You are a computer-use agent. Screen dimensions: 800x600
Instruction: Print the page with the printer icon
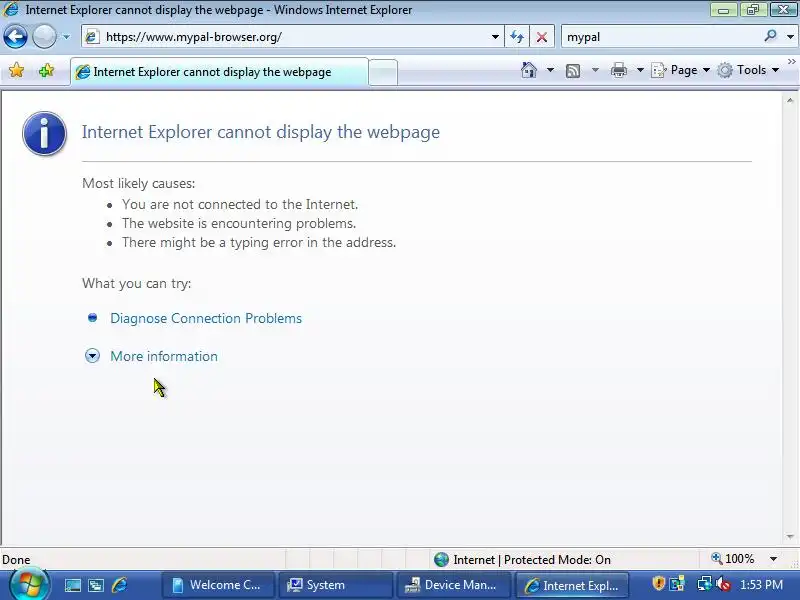pyautogui.click(x=619, y=70)
